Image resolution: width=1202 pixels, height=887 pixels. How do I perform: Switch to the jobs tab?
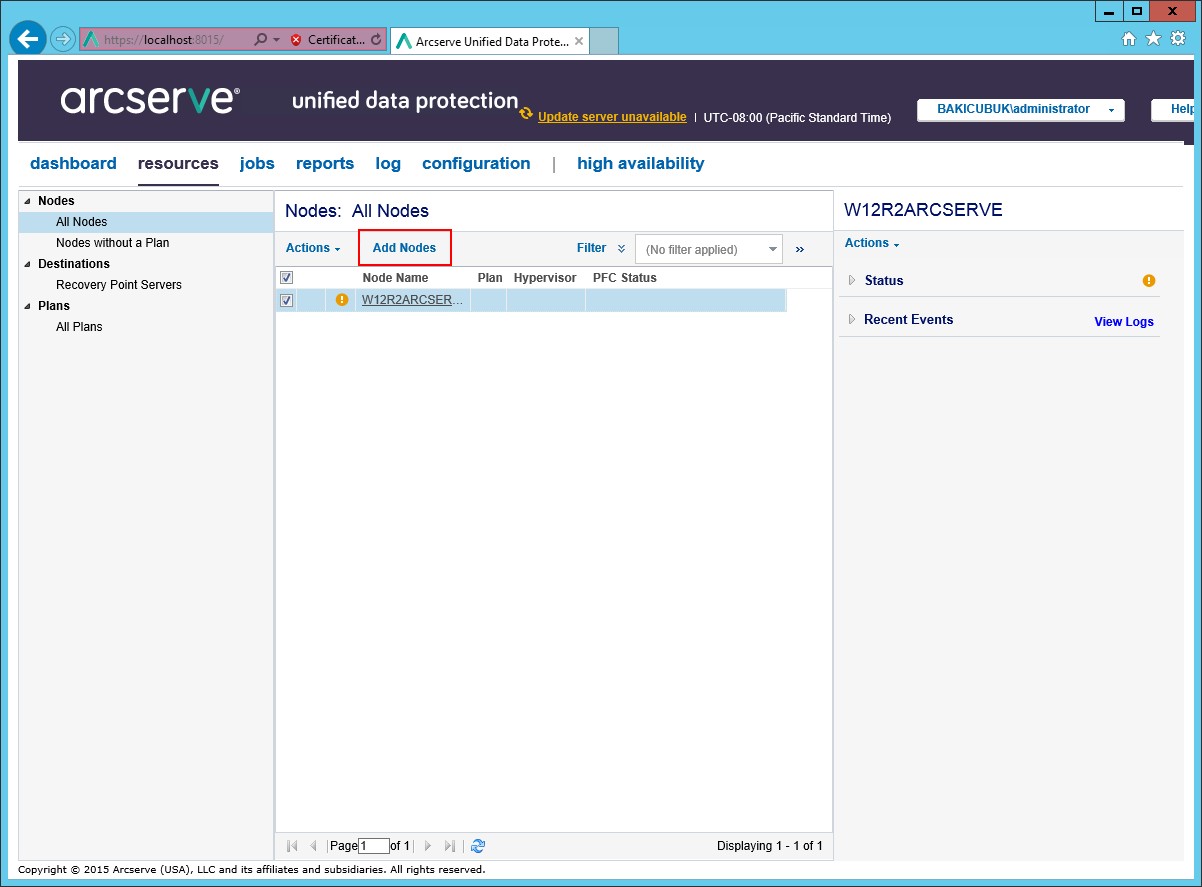click(x=257, y=164)
